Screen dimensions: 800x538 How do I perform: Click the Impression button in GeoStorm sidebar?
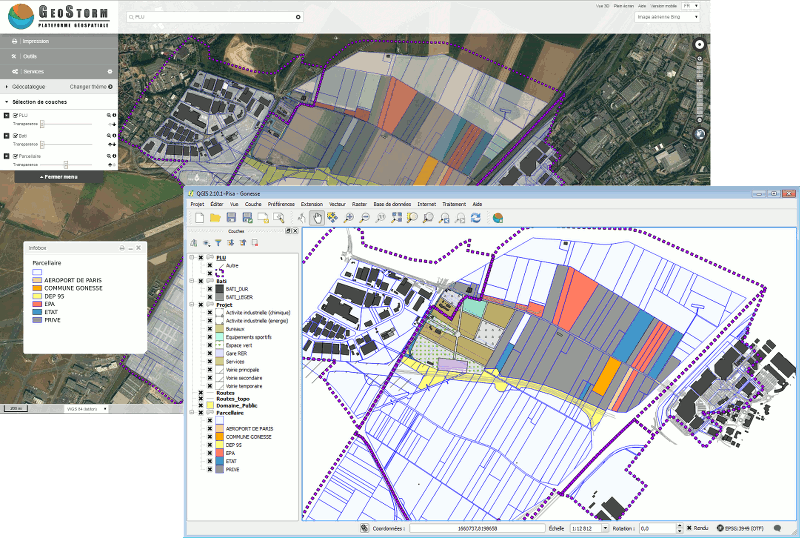[x=59, y=41]
